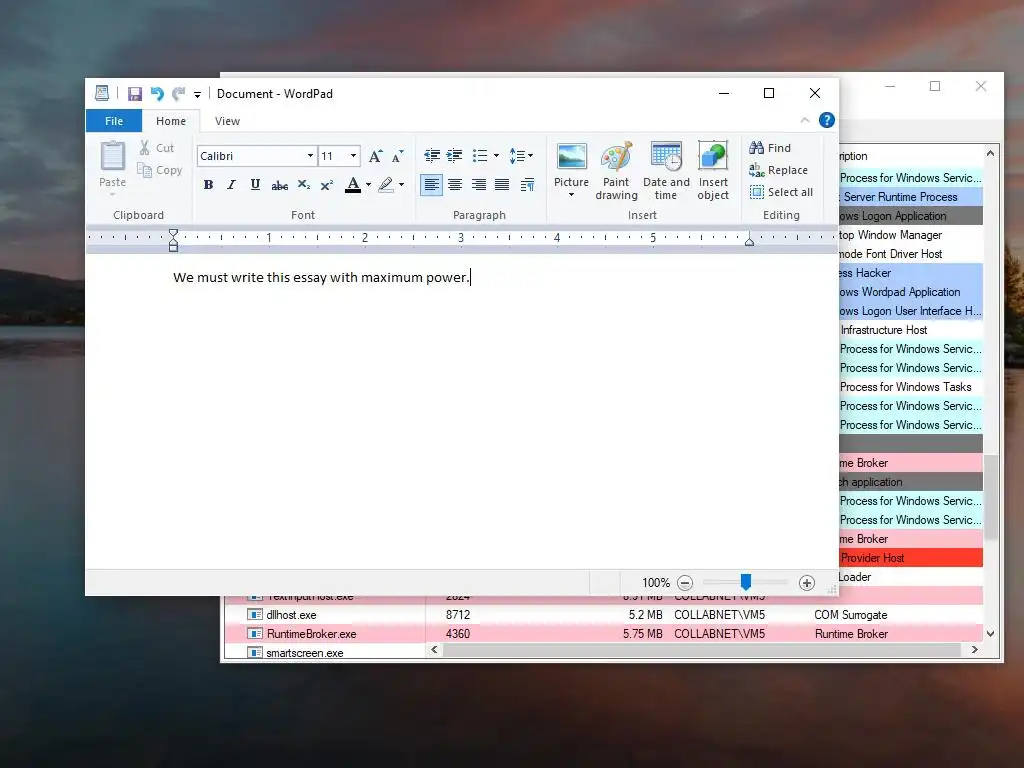Click the Increase indent icon
Screen dimensions: 1024x768
tap(455, 155)
